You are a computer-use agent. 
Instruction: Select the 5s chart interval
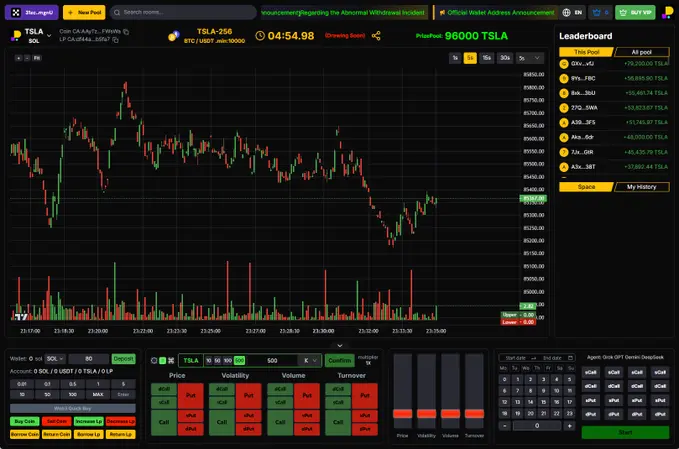tap(470, 58)
